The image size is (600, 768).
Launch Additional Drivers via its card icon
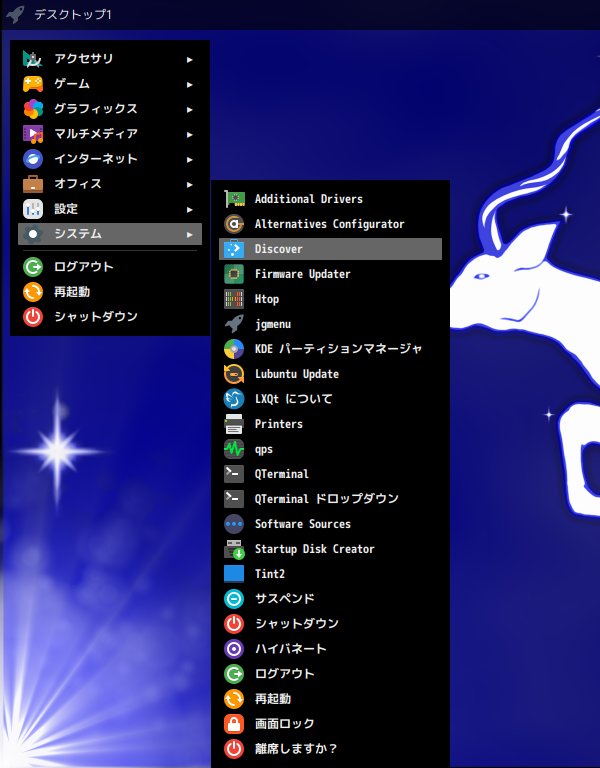(234, 199)
